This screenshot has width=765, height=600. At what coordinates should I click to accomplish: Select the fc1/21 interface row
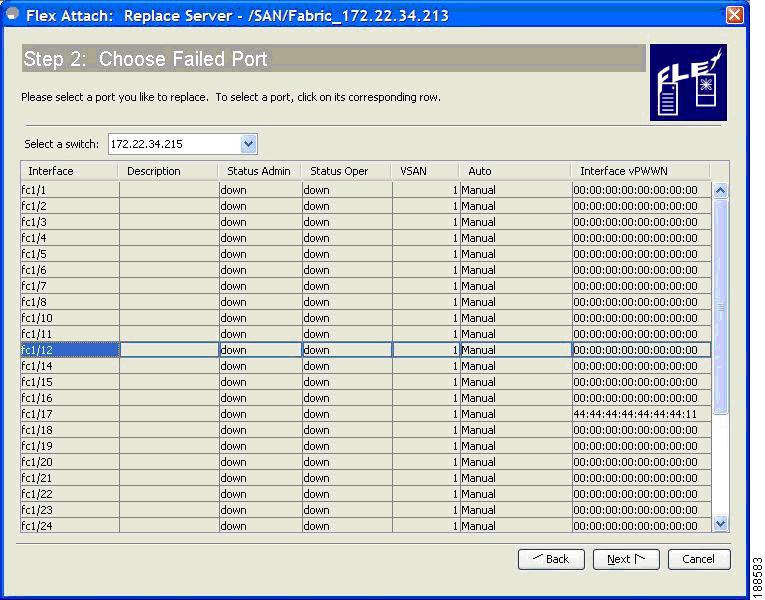click(366, 478)
